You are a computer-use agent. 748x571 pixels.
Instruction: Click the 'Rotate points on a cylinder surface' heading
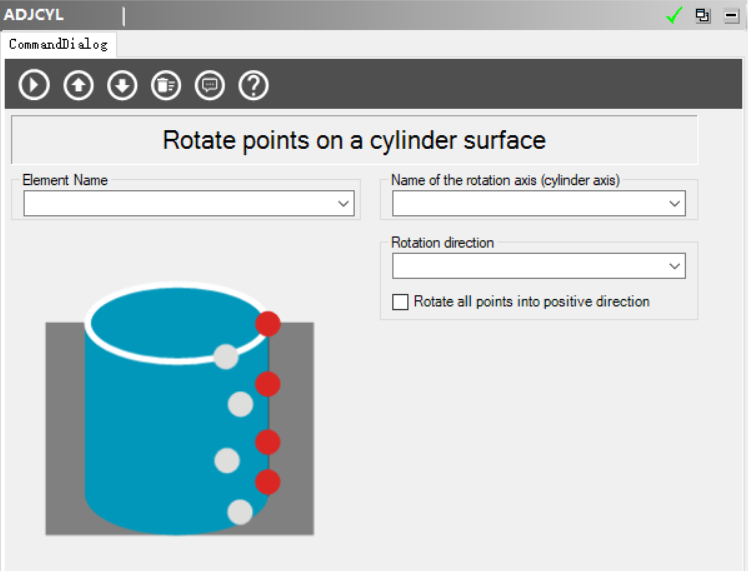[354, 140]
